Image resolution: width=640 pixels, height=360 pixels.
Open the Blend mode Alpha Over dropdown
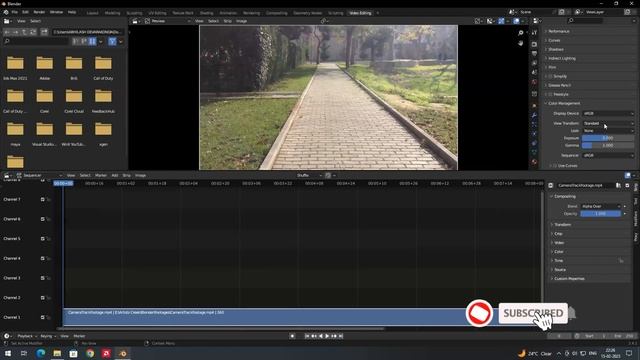coord(600,207)
